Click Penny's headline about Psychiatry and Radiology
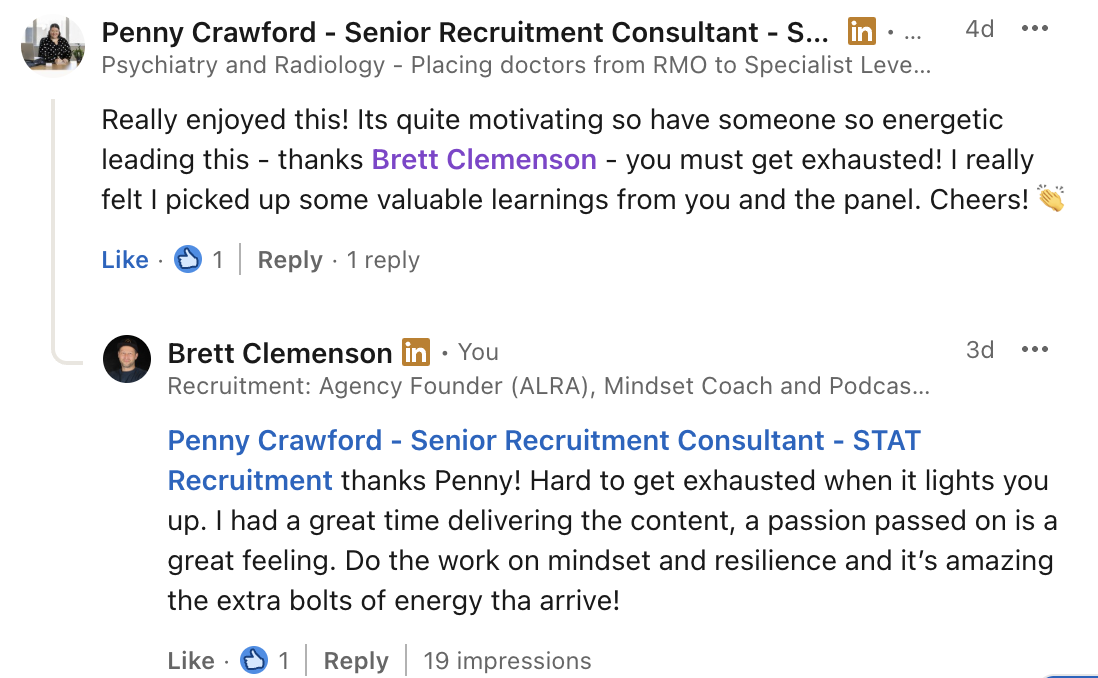The width and height of the screenshot is (1098, 678). pos(516,66)
